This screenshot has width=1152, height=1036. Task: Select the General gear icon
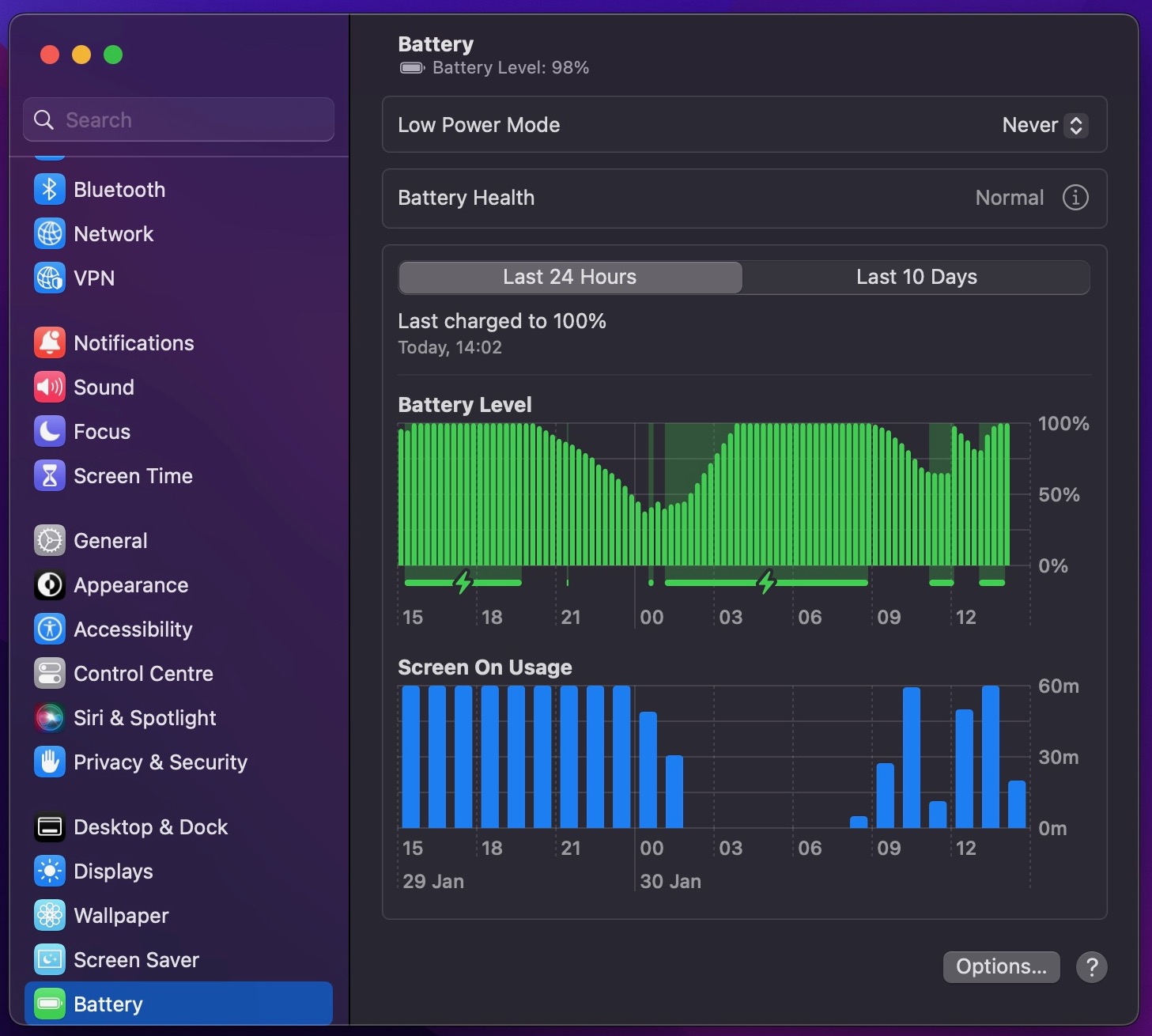(x=50, y=541)
